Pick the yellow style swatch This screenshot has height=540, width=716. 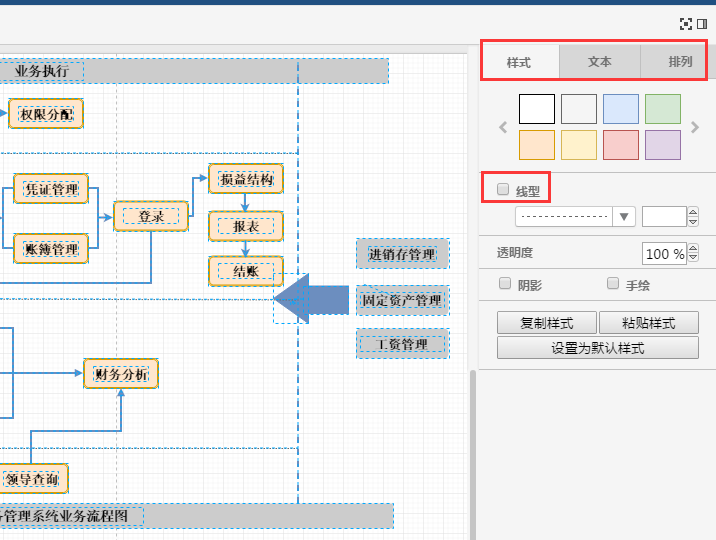[579, 145]
